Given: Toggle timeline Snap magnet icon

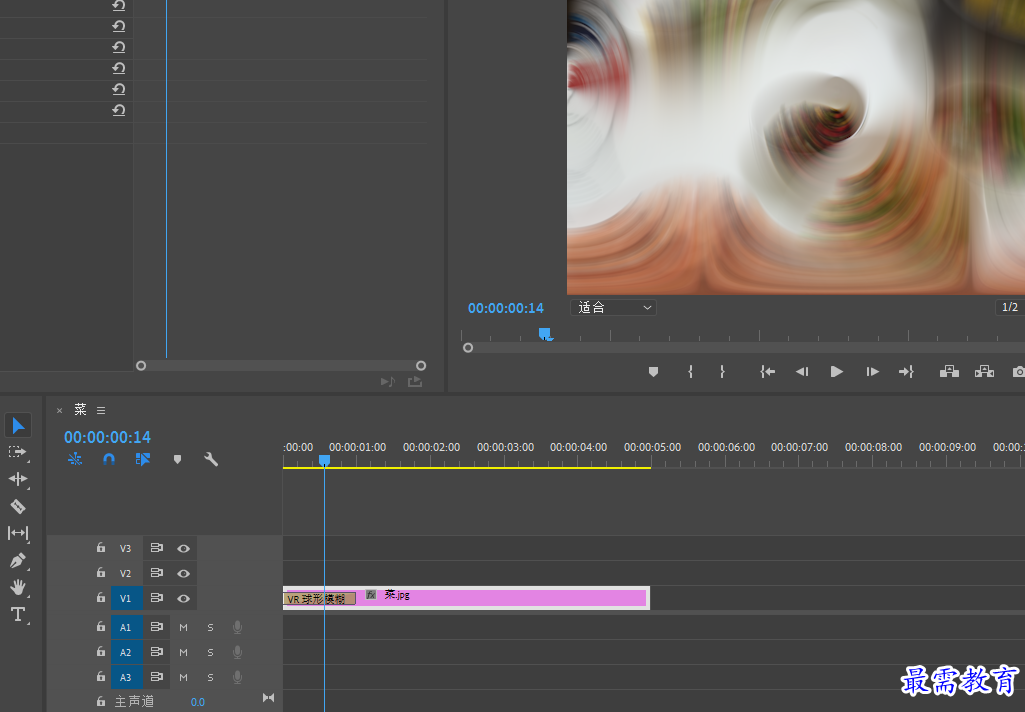Looking at the screenshot, I should 109,459.
